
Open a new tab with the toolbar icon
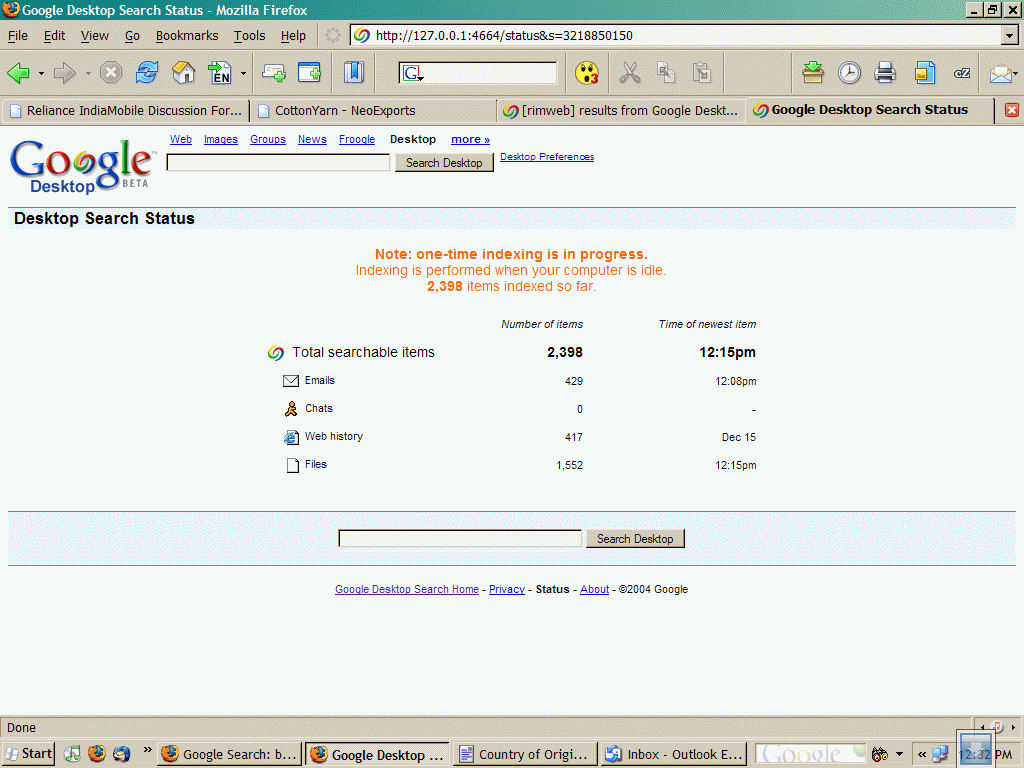(274, 72)
